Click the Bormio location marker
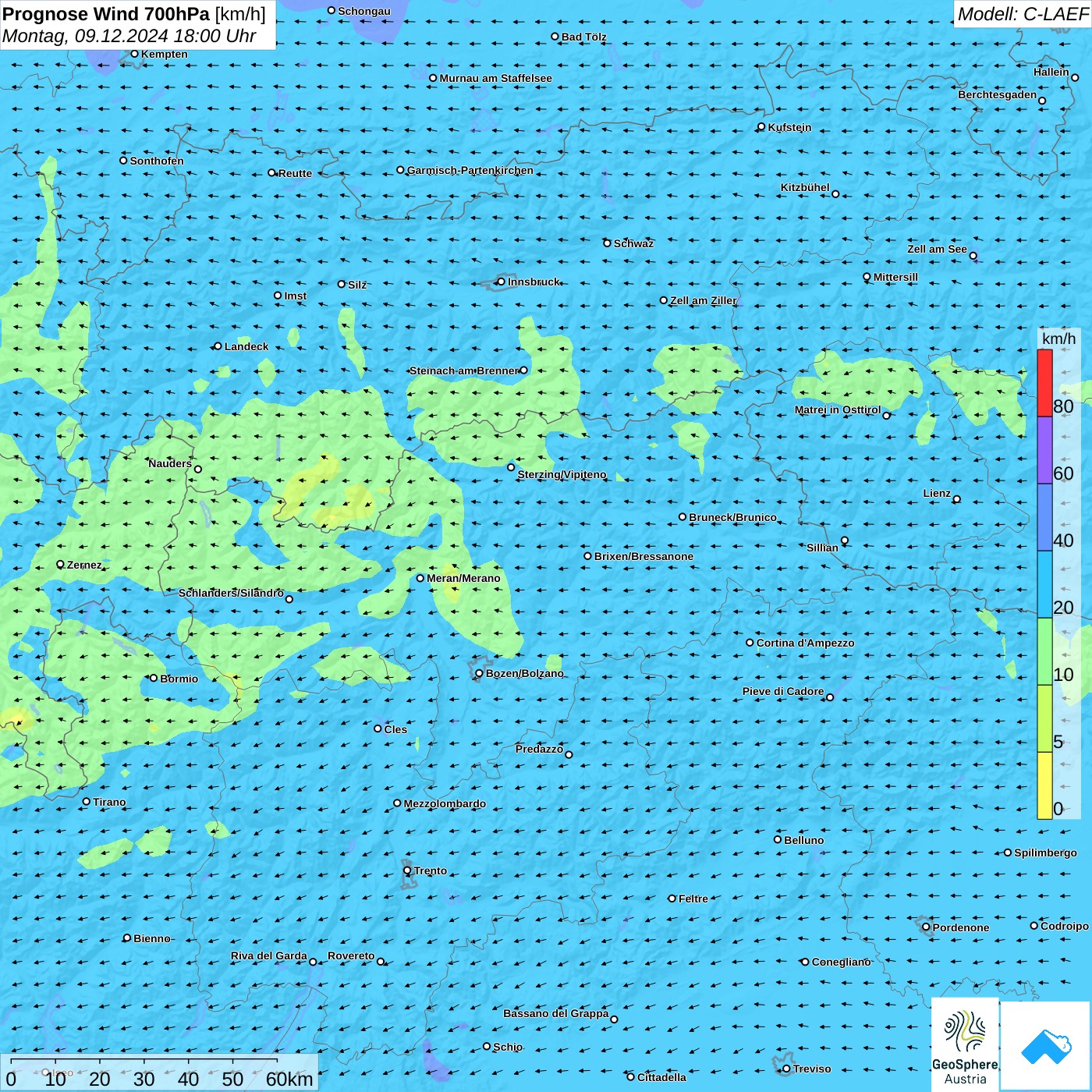 154,678
